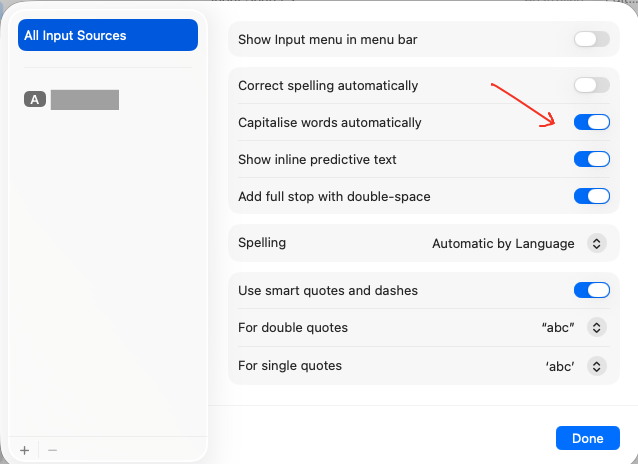Open the double quotes “abc” style menu
This screenshot has width=638, height=464.
[557, 328]
